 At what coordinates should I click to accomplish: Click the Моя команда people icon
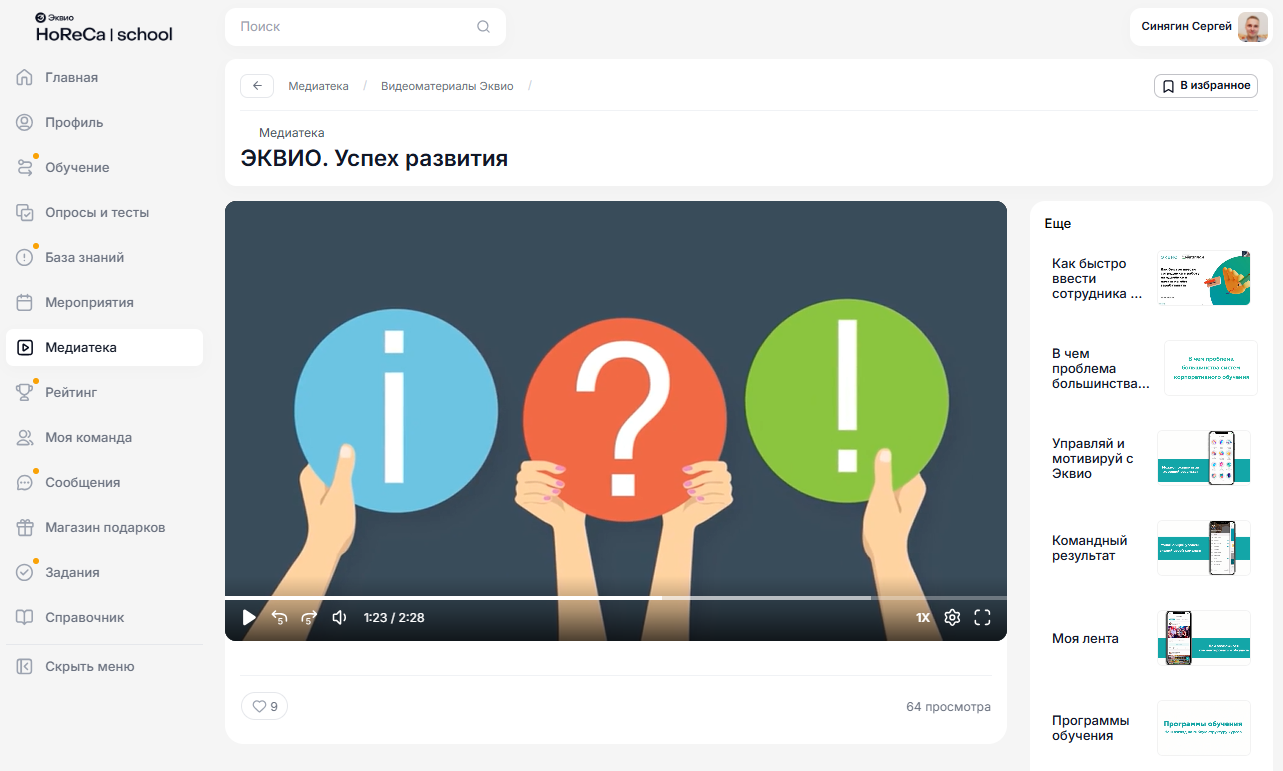pyautogui.click(x=25, y=438)
